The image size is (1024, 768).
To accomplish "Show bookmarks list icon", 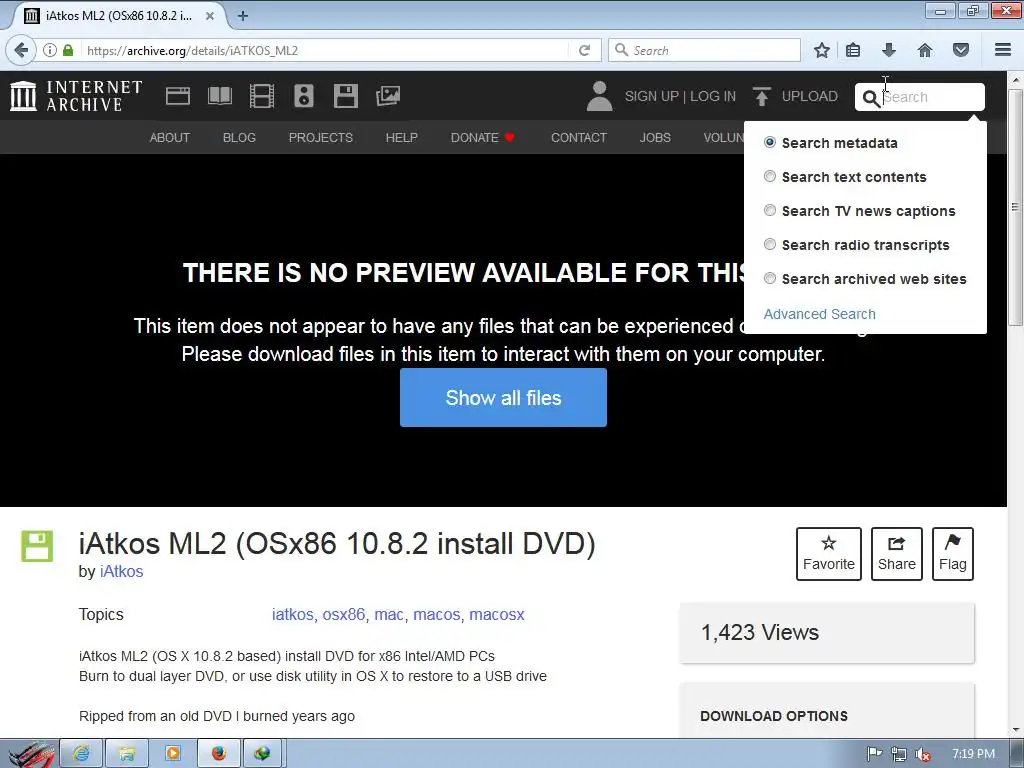I will click(x=853, y=50).
